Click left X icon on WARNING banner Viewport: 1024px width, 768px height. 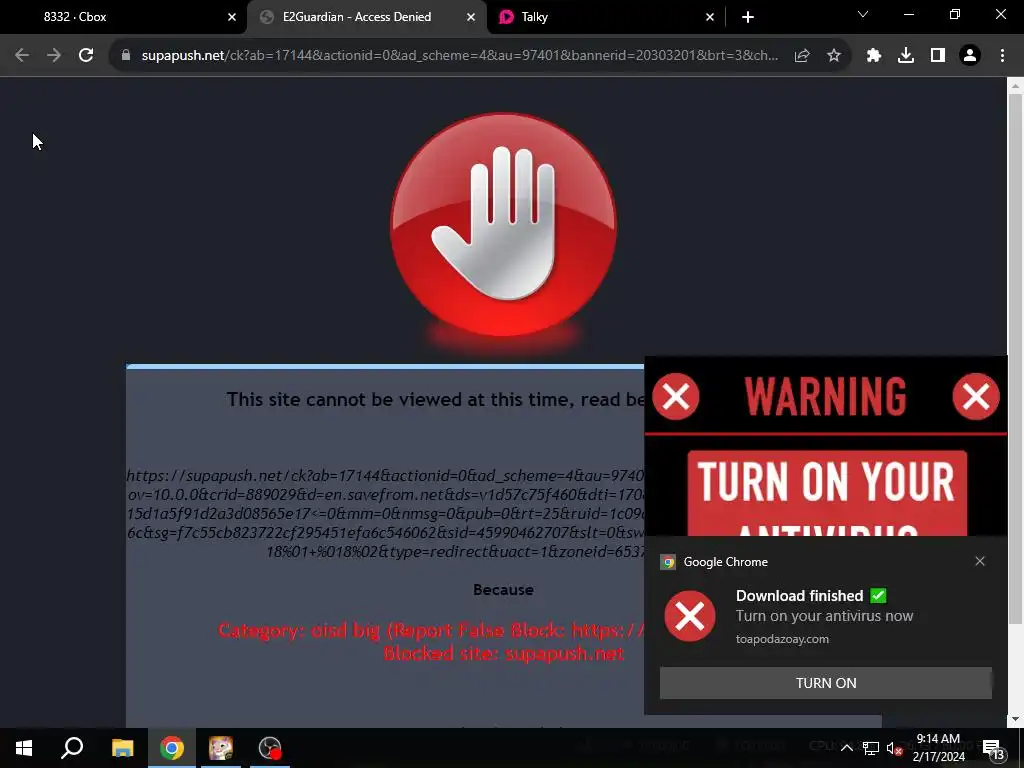(x=676, y=396)
